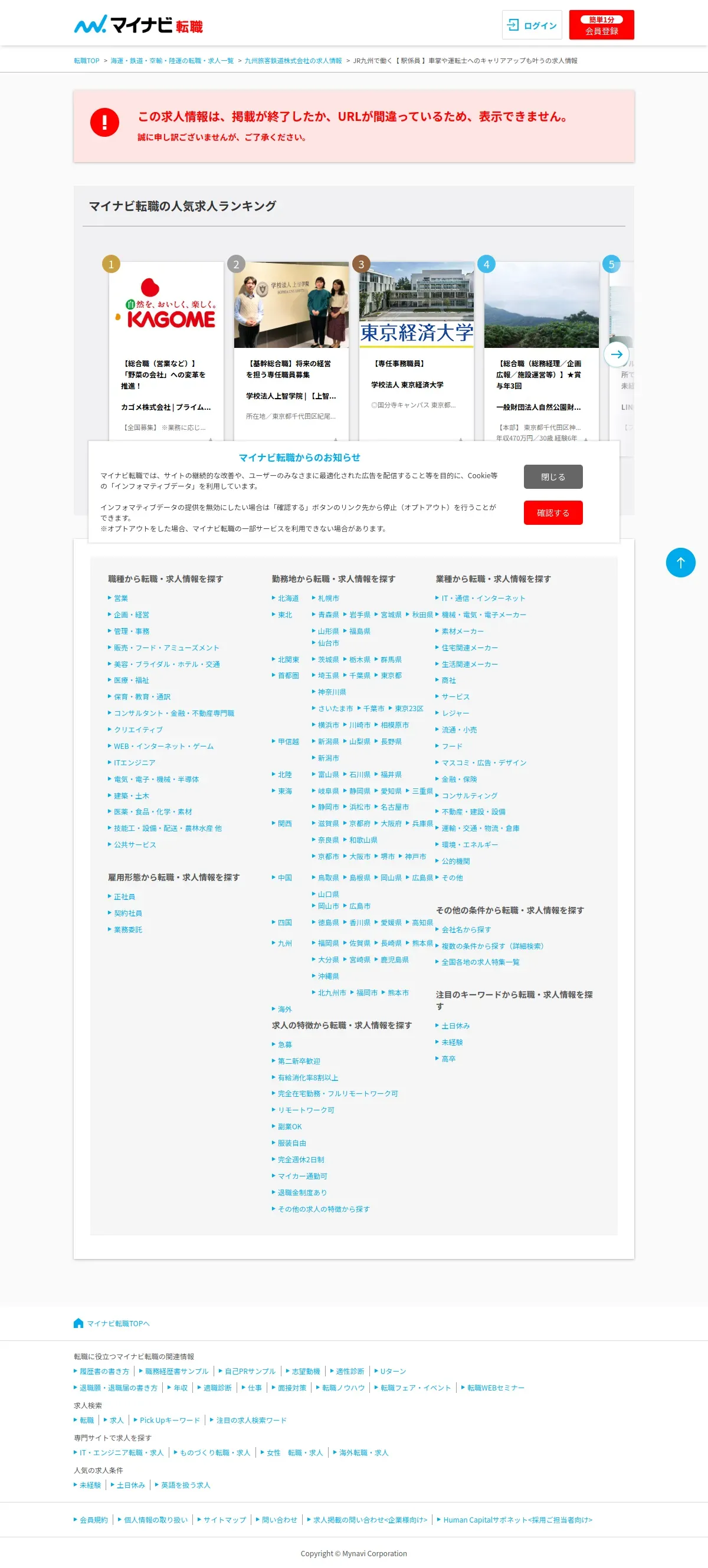The width and height of the screenshot is (708, 1568).
Task: Close the cookie notice with 閉じる
Action: pyautogui.click(x=553, y=476)
